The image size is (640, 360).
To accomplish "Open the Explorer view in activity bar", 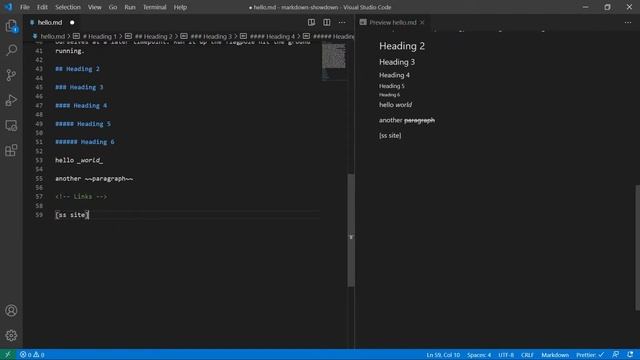I will pyautogui.click(x=11, y=26).
